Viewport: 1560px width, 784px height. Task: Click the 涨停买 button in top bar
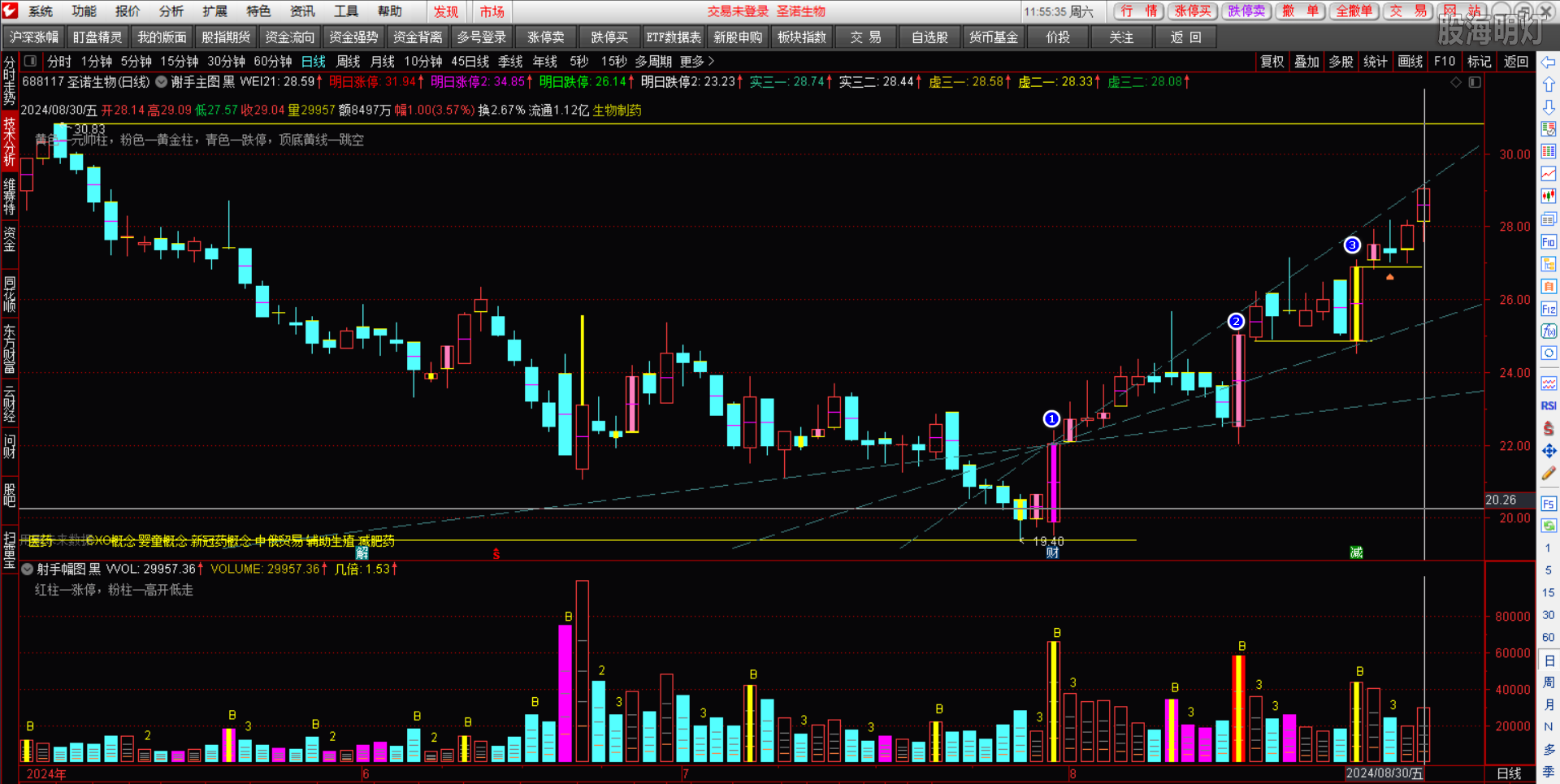[x=1193, y=11]
